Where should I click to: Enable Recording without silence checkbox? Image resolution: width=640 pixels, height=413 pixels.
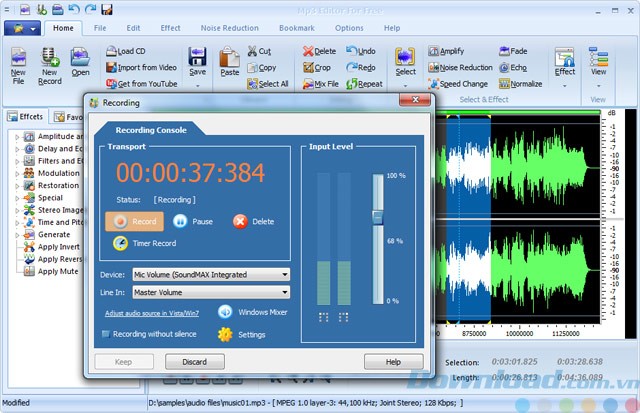tap(105, 334)
